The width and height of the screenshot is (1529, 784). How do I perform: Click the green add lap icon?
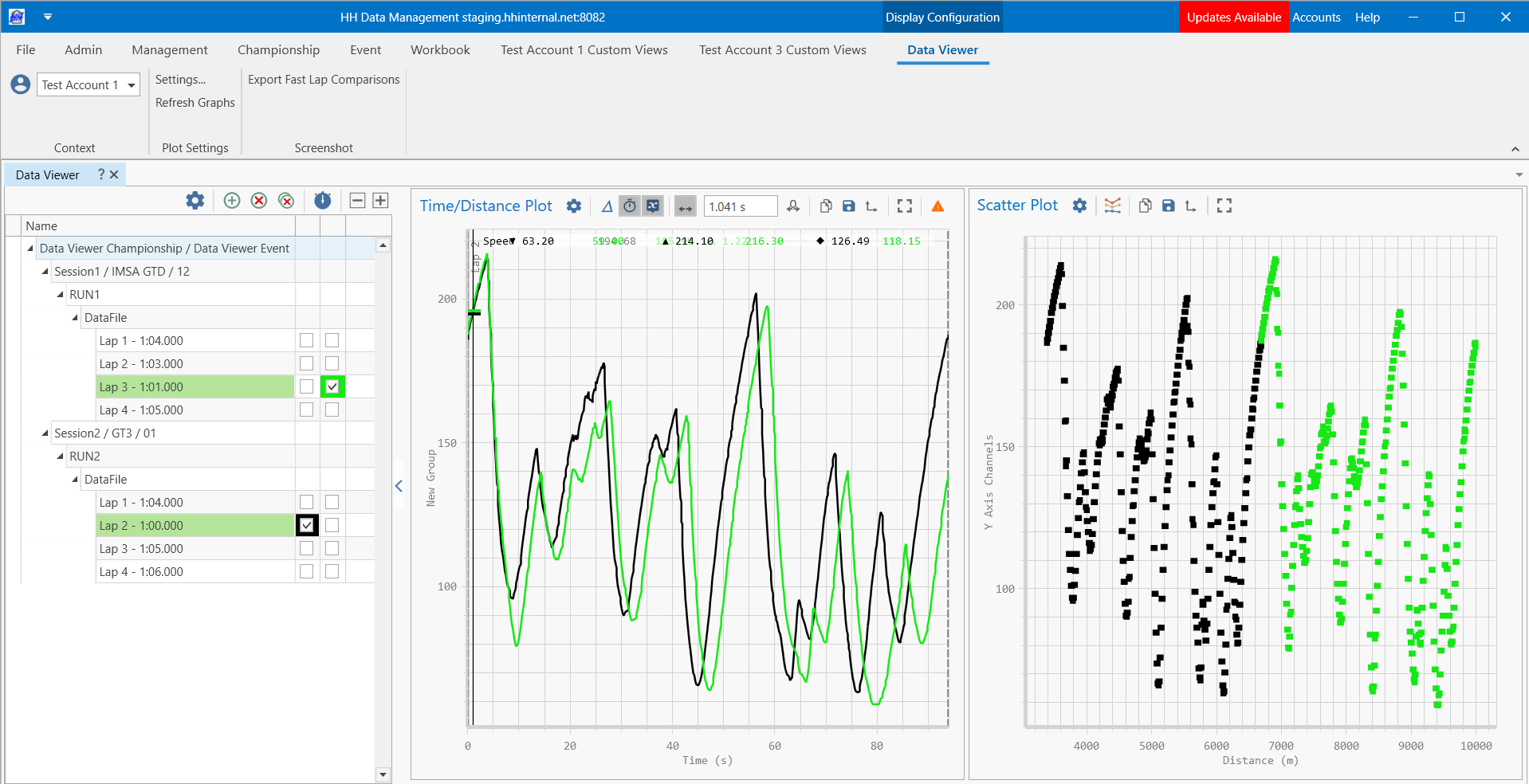[232, 201]
